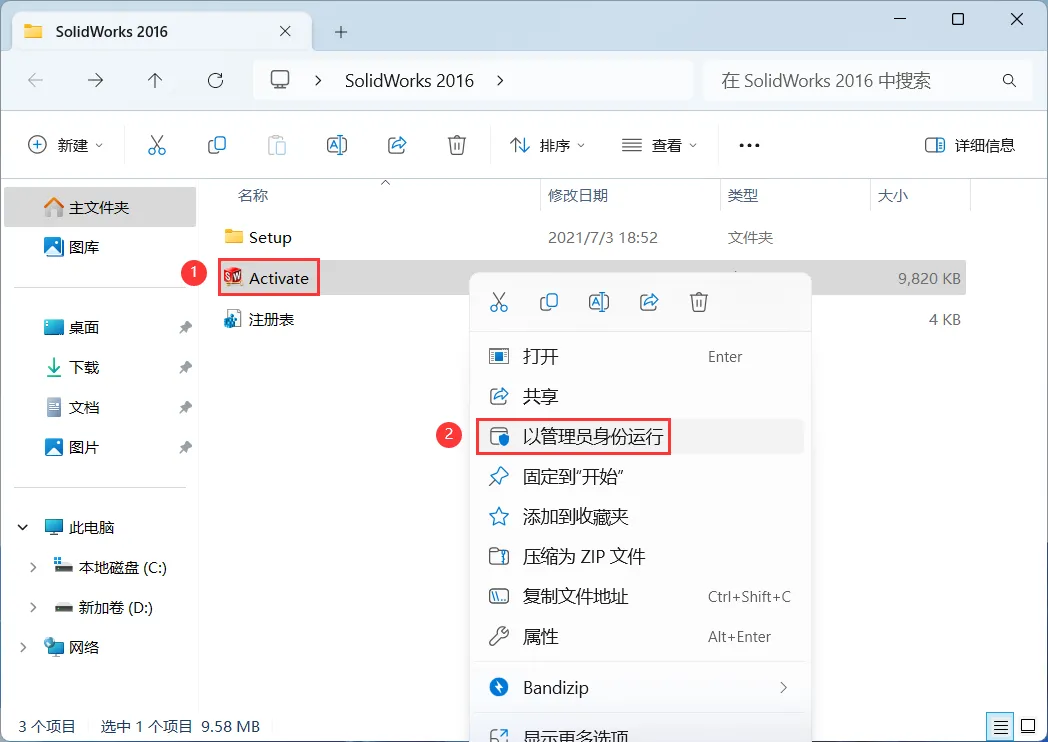This screenshot has height=742, width=1048.
Task: Open the 新建 dropdown
Action: click(66, 145)
